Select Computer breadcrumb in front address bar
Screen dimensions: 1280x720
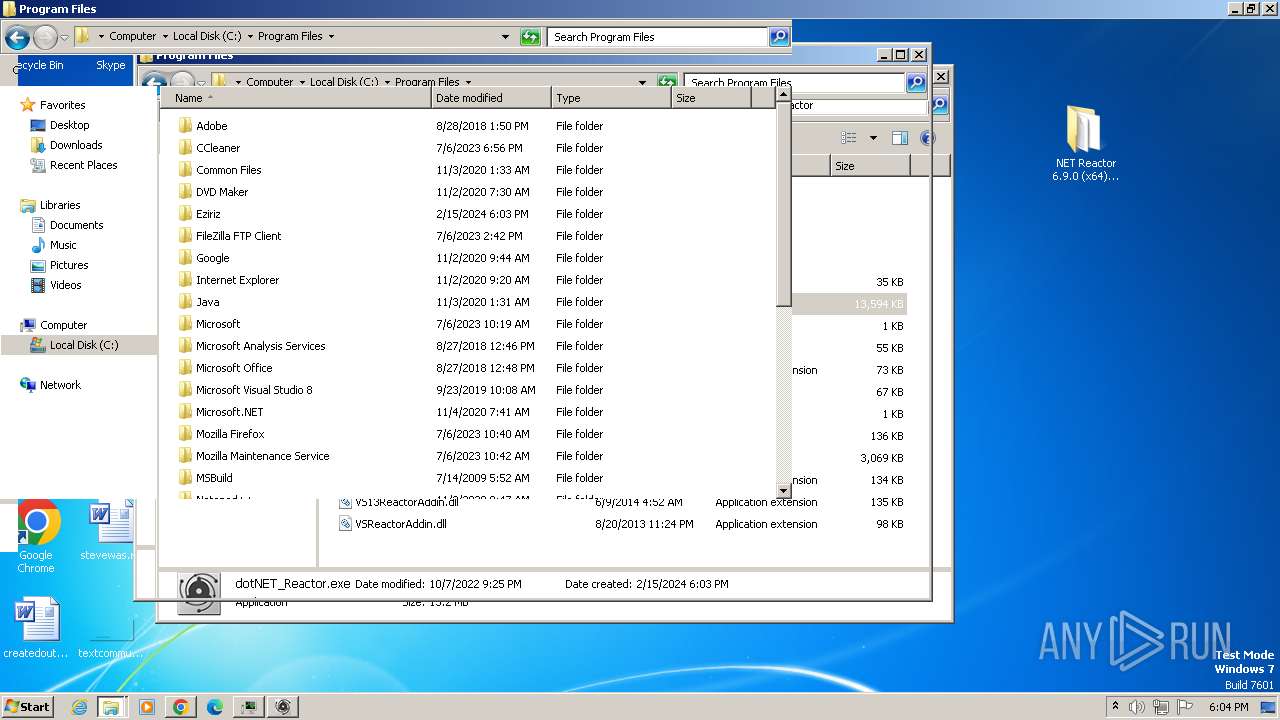click(x=133, y=36)
